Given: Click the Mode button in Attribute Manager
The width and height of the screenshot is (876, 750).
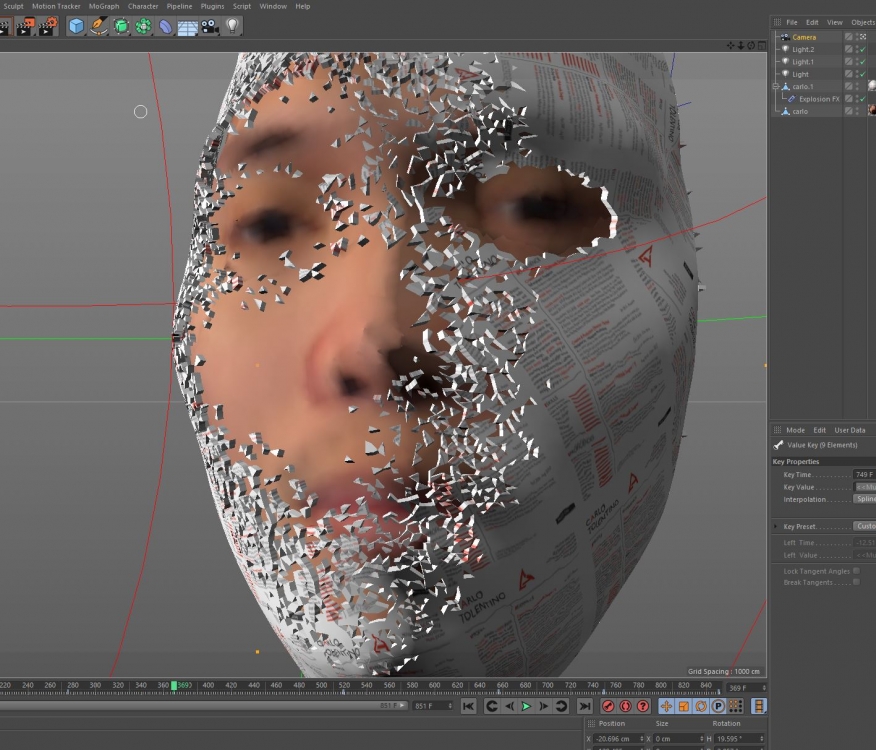Looking at the screenshot, I should click(795, 430).
